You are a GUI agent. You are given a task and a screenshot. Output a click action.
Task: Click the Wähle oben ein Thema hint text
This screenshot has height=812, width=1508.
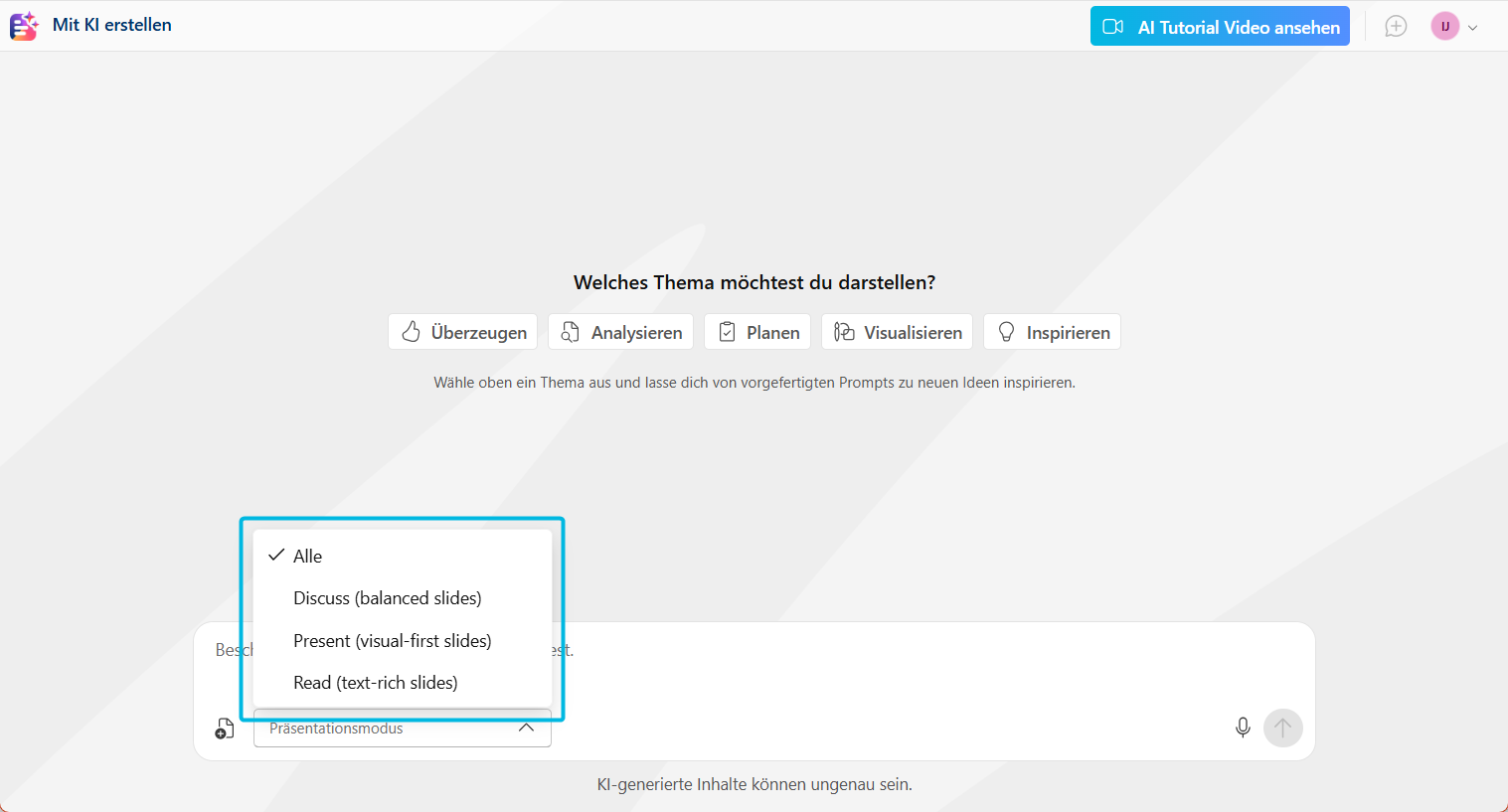pyautogui.click(x=754, y=383)
